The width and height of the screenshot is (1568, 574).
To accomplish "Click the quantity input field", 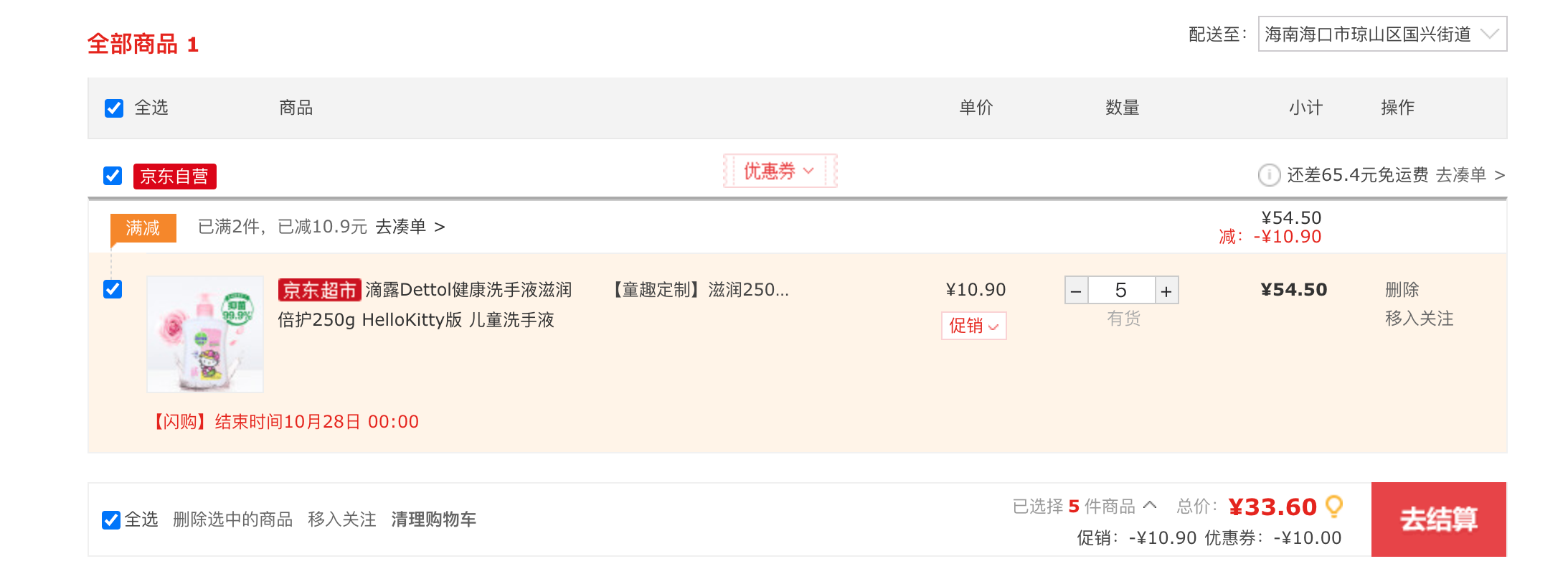I will [x=1121, y=291].
